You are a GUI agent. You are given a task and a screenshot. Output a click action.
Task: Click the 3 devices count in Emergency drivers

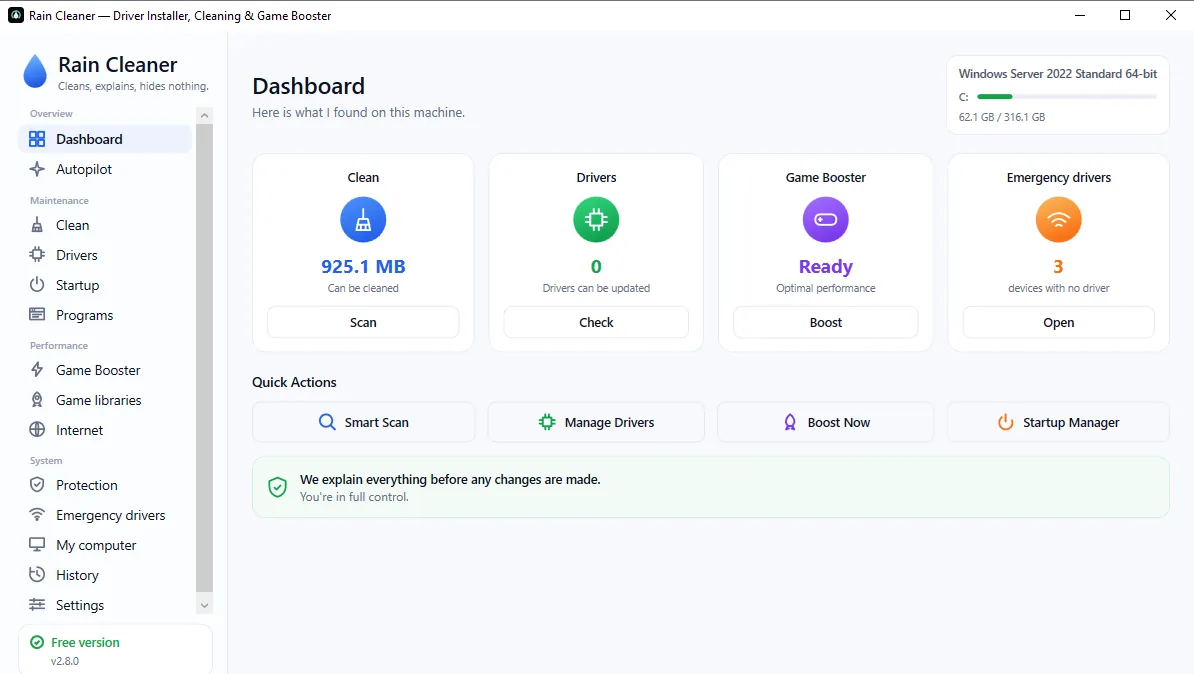pos(1058,267)
